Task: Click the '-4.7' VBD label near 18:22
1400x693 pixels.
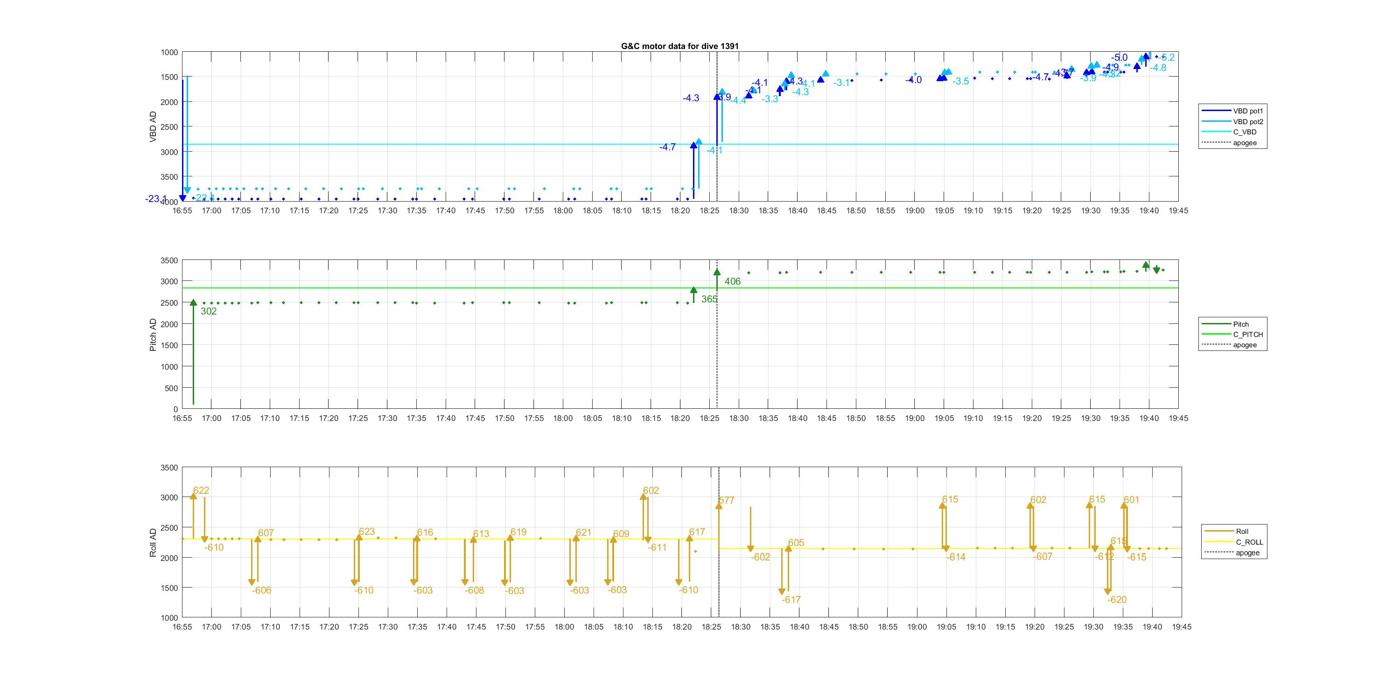Action: pos(667,147)
